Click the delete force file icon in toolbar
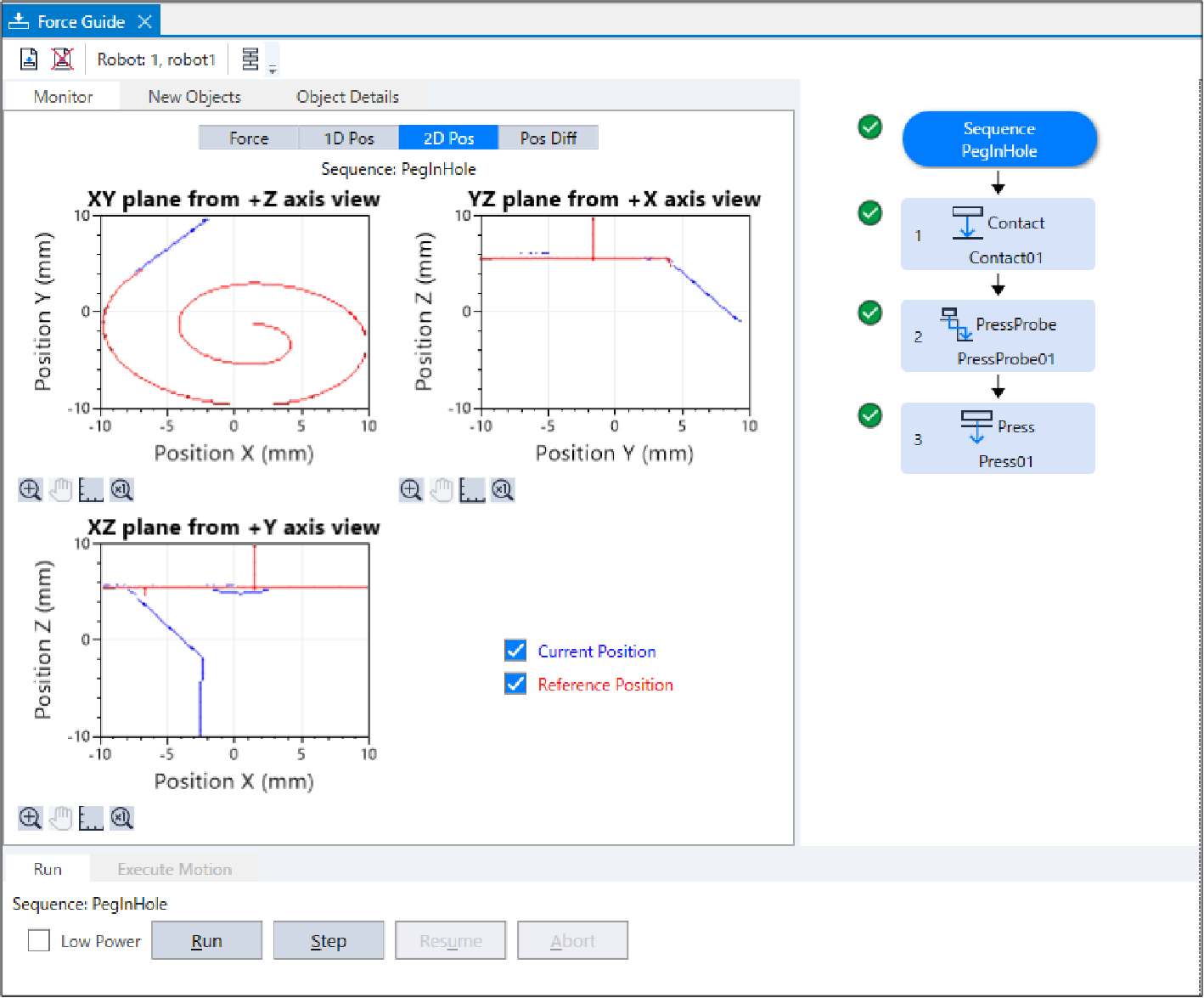 coord(62,59)
